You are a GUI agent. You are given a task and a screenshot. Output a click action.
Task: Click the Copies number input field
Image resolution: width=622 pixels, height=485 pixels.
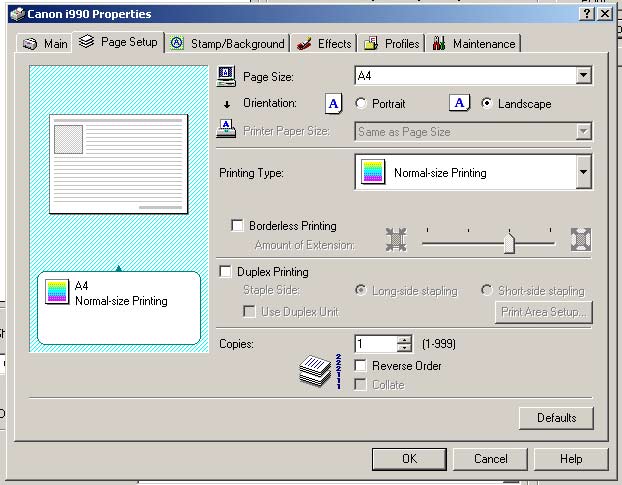point(376,344)
